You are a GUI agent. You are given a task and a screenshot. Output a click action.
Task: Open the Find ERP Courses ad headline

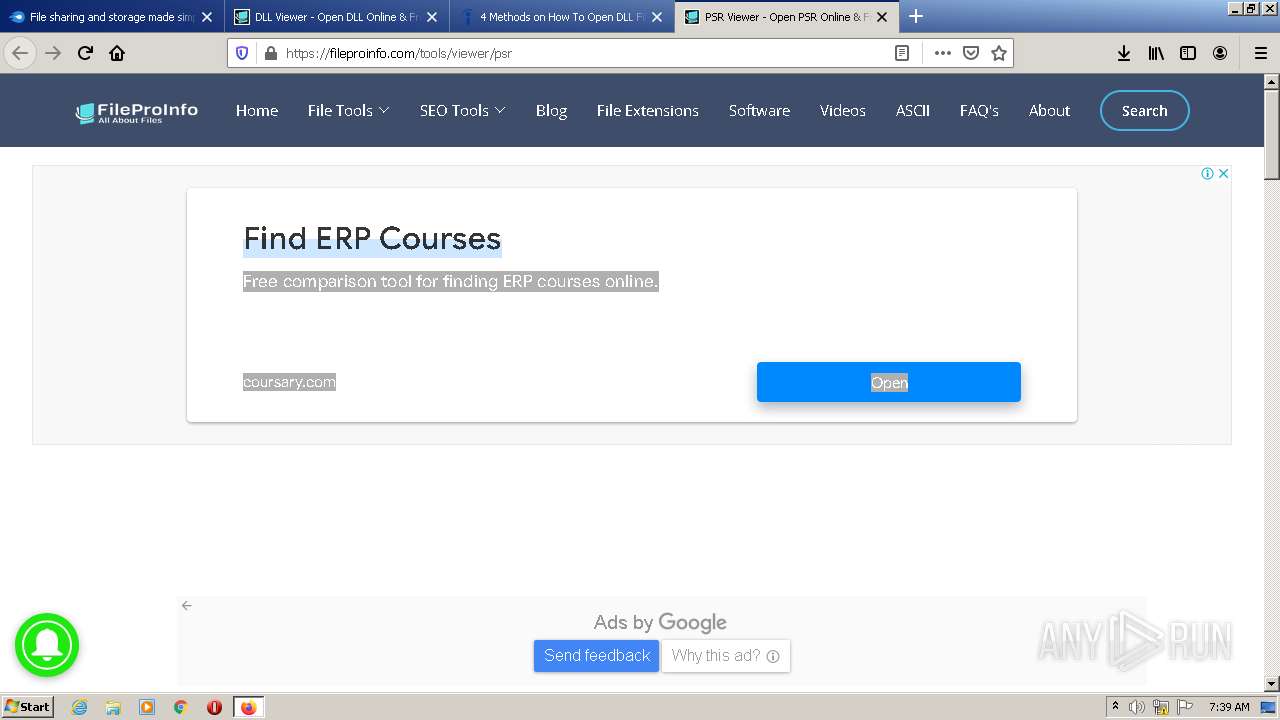point(372,239)
